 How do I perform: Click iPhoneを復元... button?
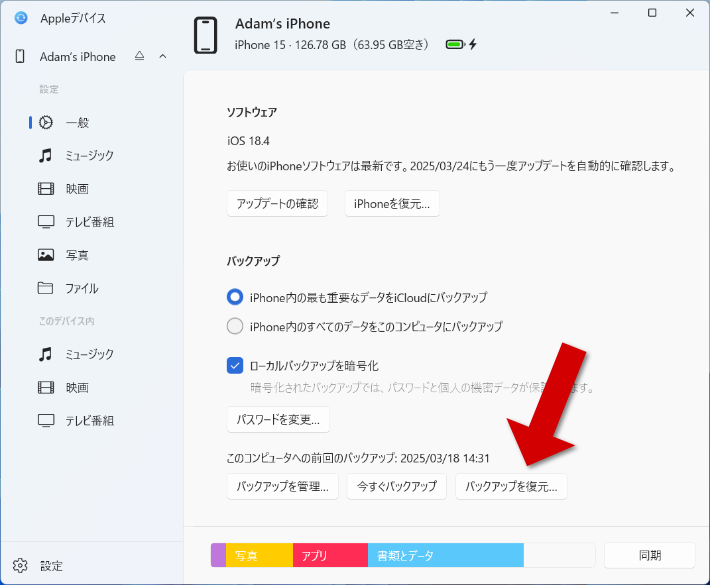[x=392, y=204]
